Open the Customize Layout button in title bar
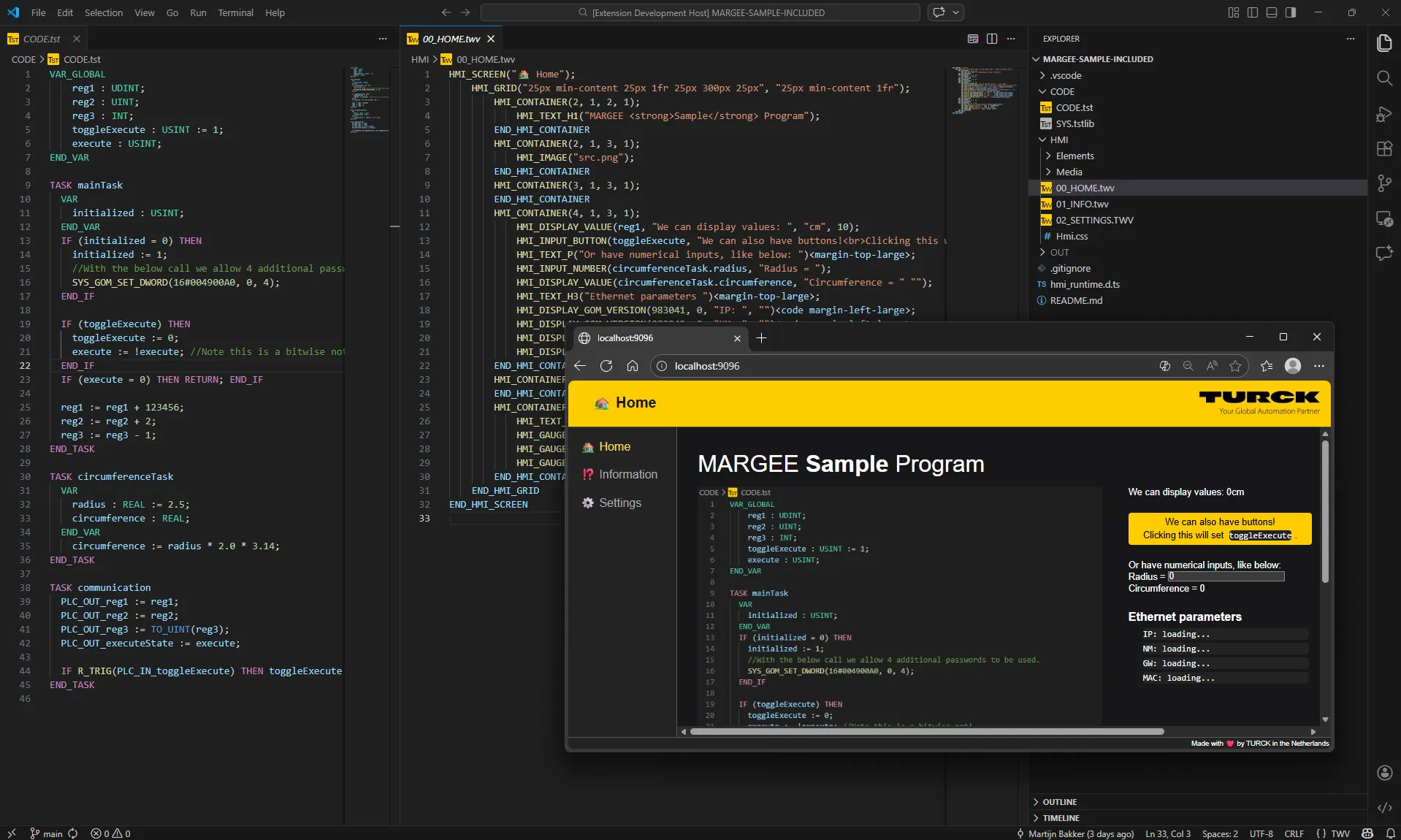 1234,12
